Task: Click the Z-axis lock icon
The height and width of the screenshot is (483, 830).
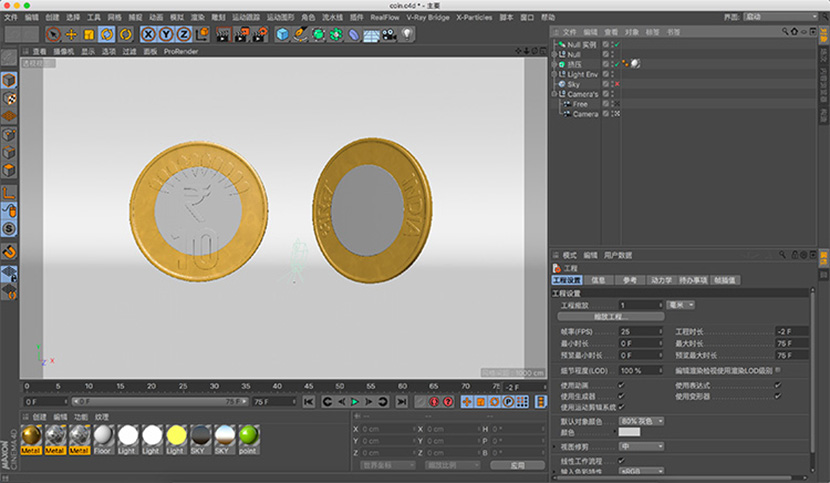Action: [181, 34]
